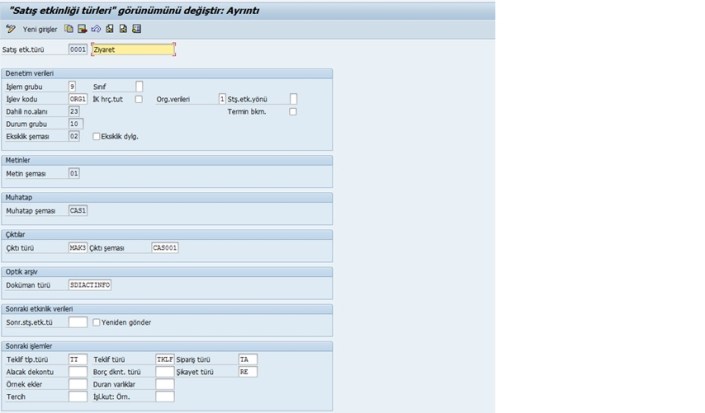Click the Muhatap şeması field CAS1
The image size is (705, 413).
tap(77, 211)
